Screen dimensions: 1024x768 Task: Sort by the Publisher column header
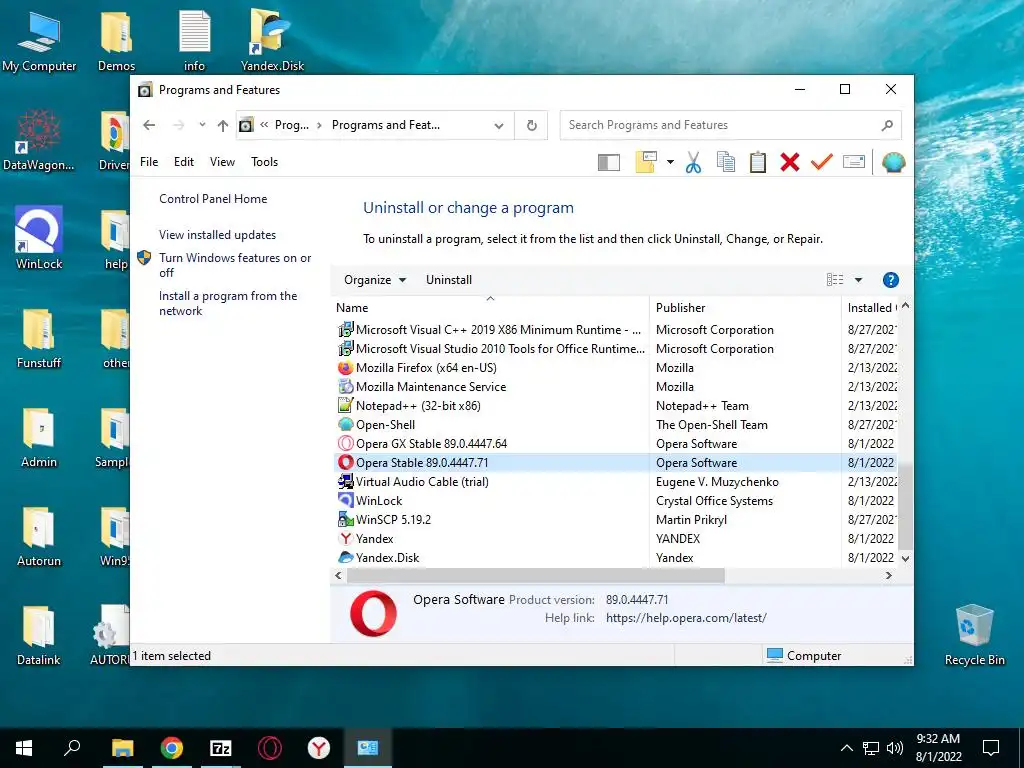745,308
